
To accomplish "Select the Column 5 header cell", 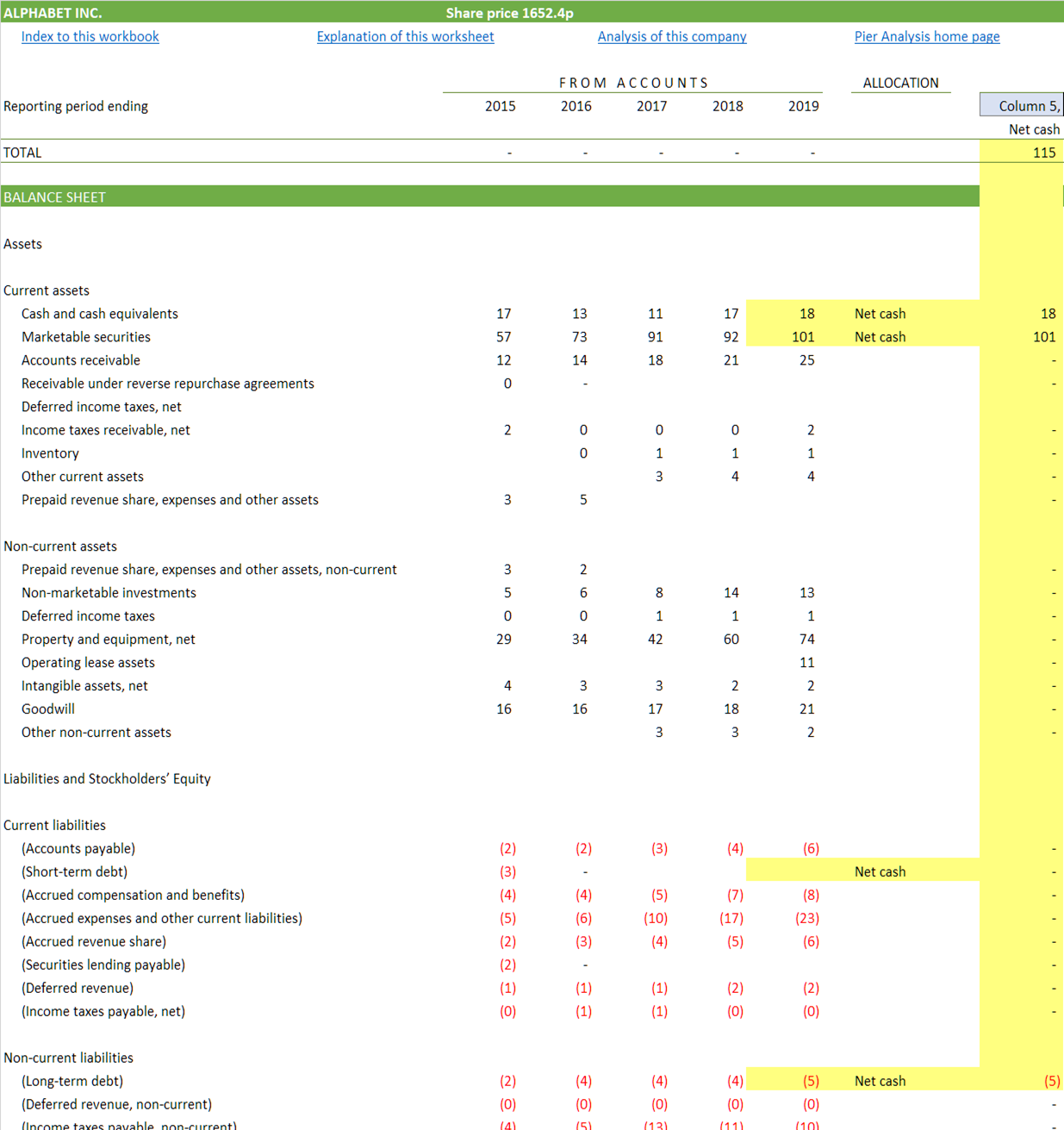I will click(x=1022, y=105).
